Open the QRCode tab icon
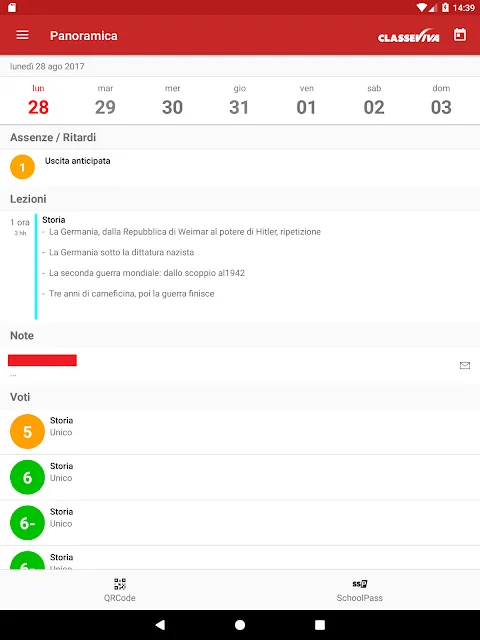The width and height of the screenshot is (480, 640). tap(120, 584)
